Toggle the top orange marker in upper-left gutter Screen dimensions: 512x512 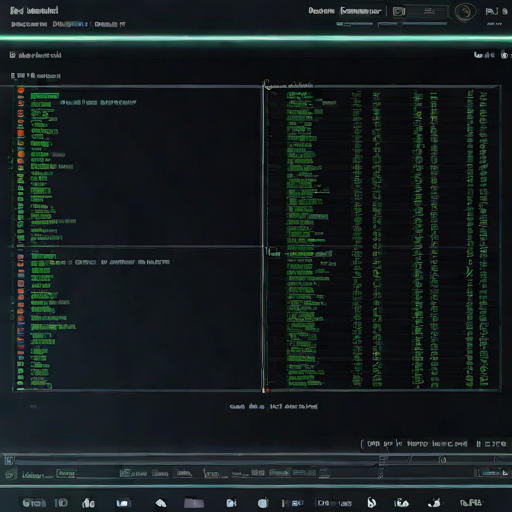(x=21, y=90)
